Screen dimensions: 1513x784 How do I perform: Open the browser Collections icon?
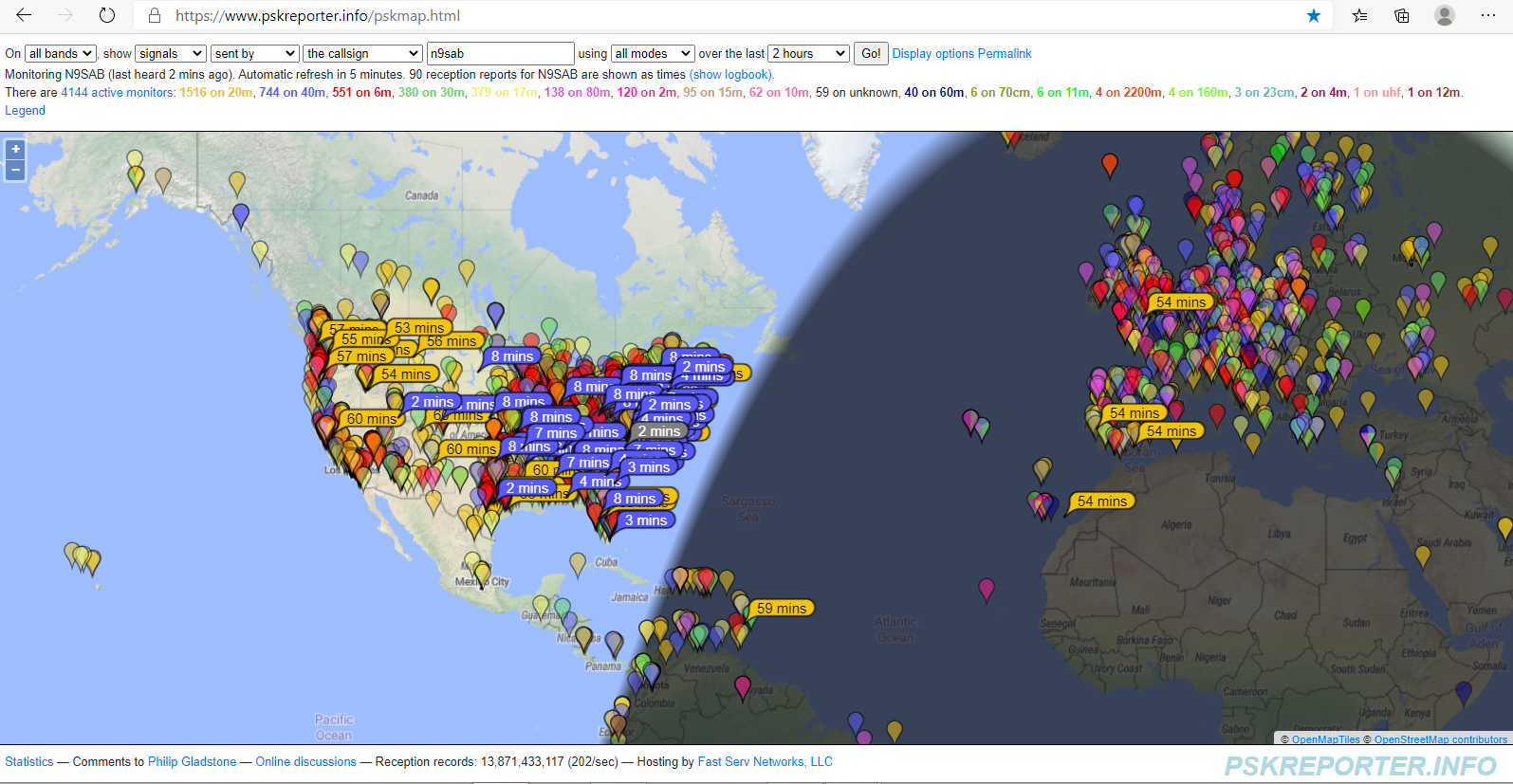pos(1401,15)
